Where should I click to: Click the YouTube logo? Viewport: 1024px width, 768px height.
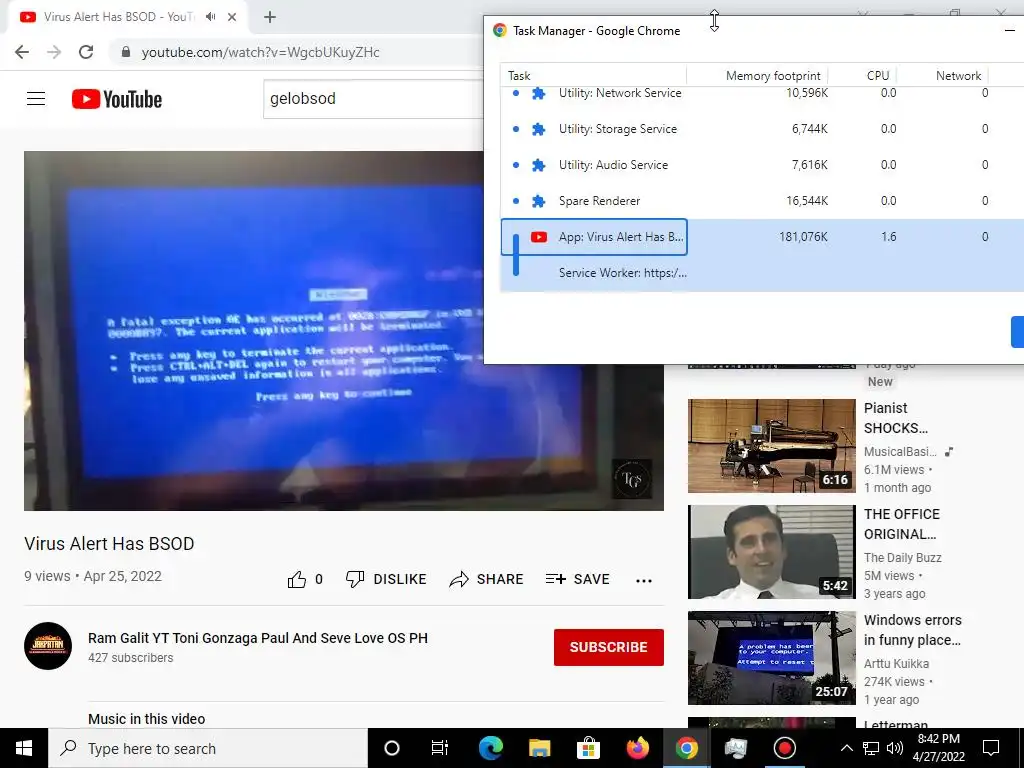pyautogui.click(x=117, y=99)
